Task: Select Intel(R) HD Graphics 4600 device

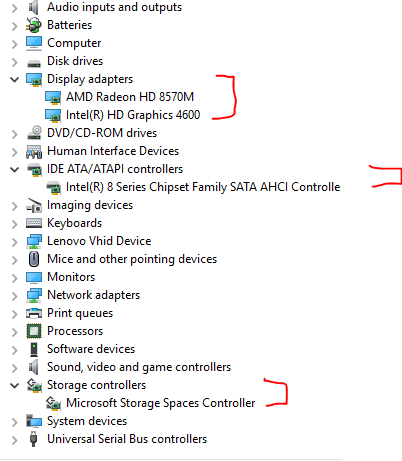Action: pyautogui.click(x=133, y=115)
